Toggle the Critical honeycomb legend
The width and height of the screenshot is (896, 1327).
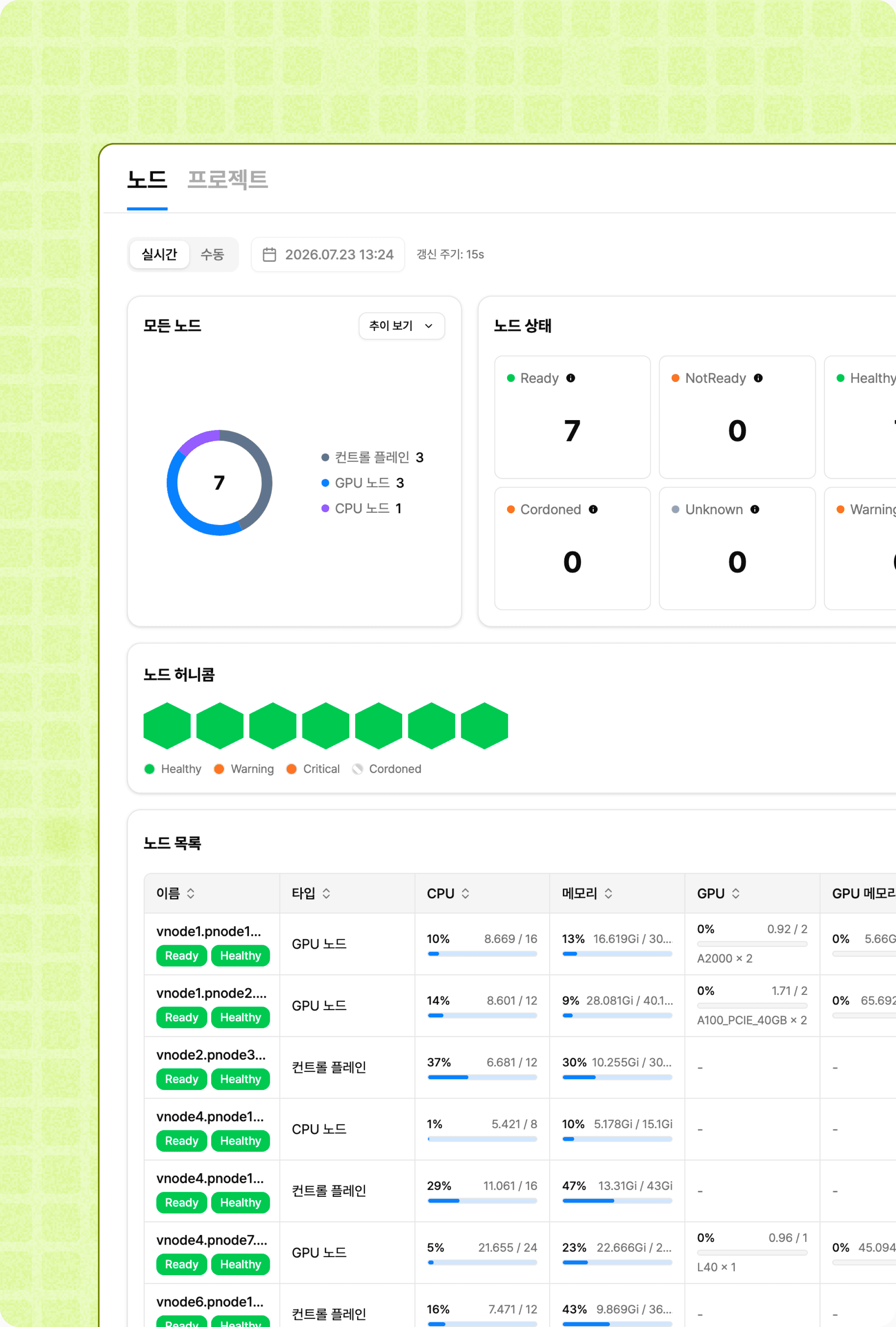click(313, 769)
